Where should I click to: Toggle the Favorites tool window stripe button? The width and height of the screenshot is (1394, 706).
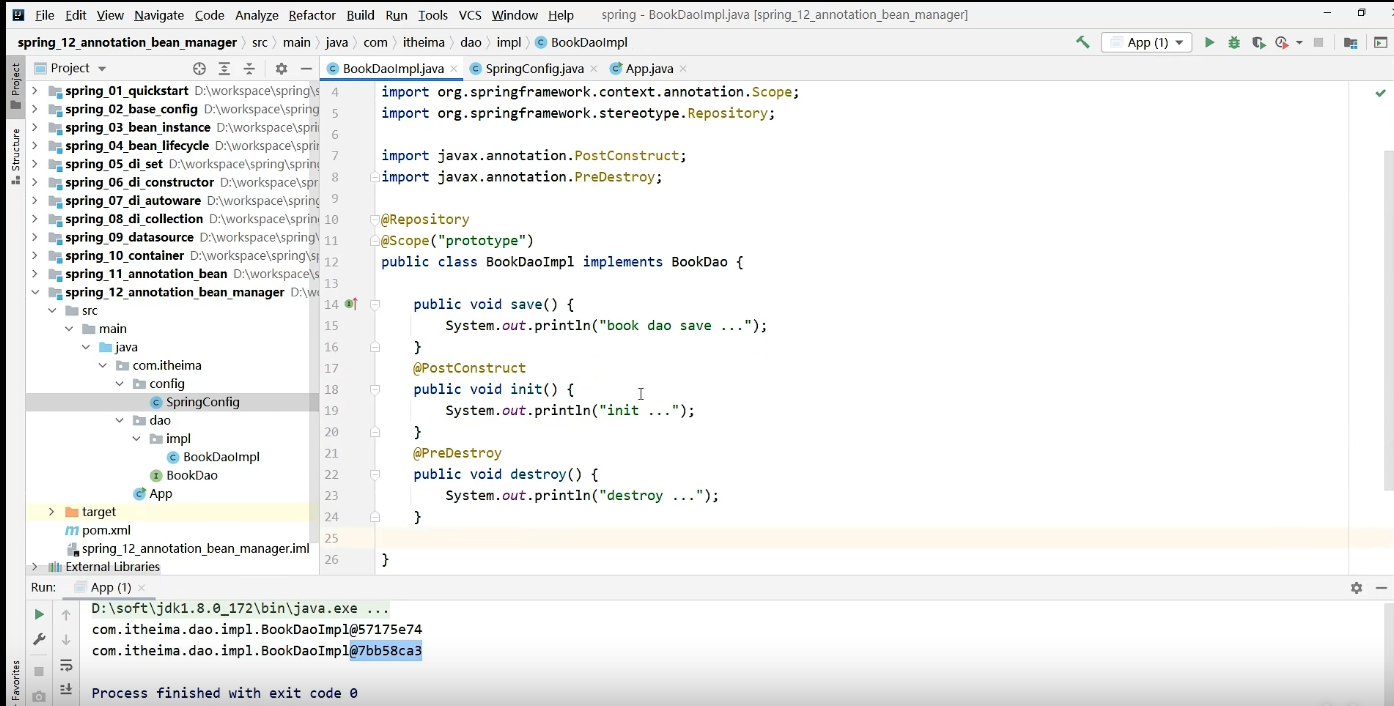pos(15,683)
